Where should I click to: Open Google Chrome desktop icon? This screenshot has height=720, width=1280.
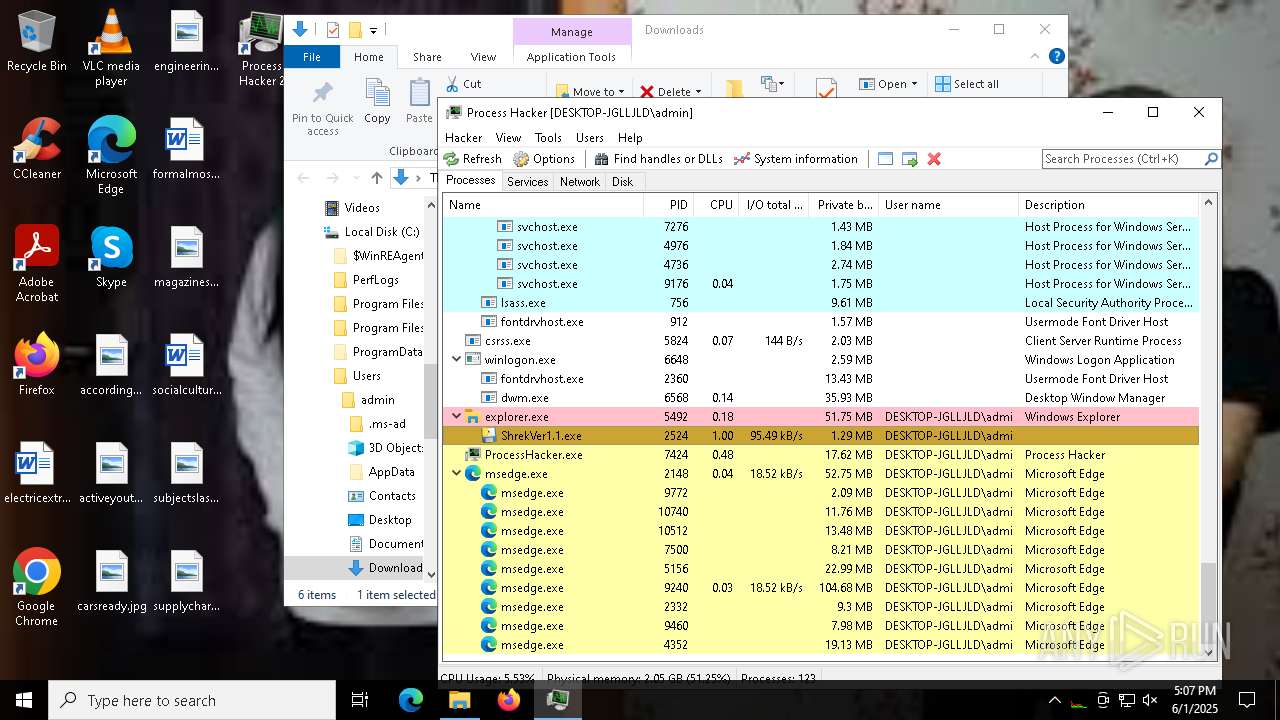click(37, 588)
